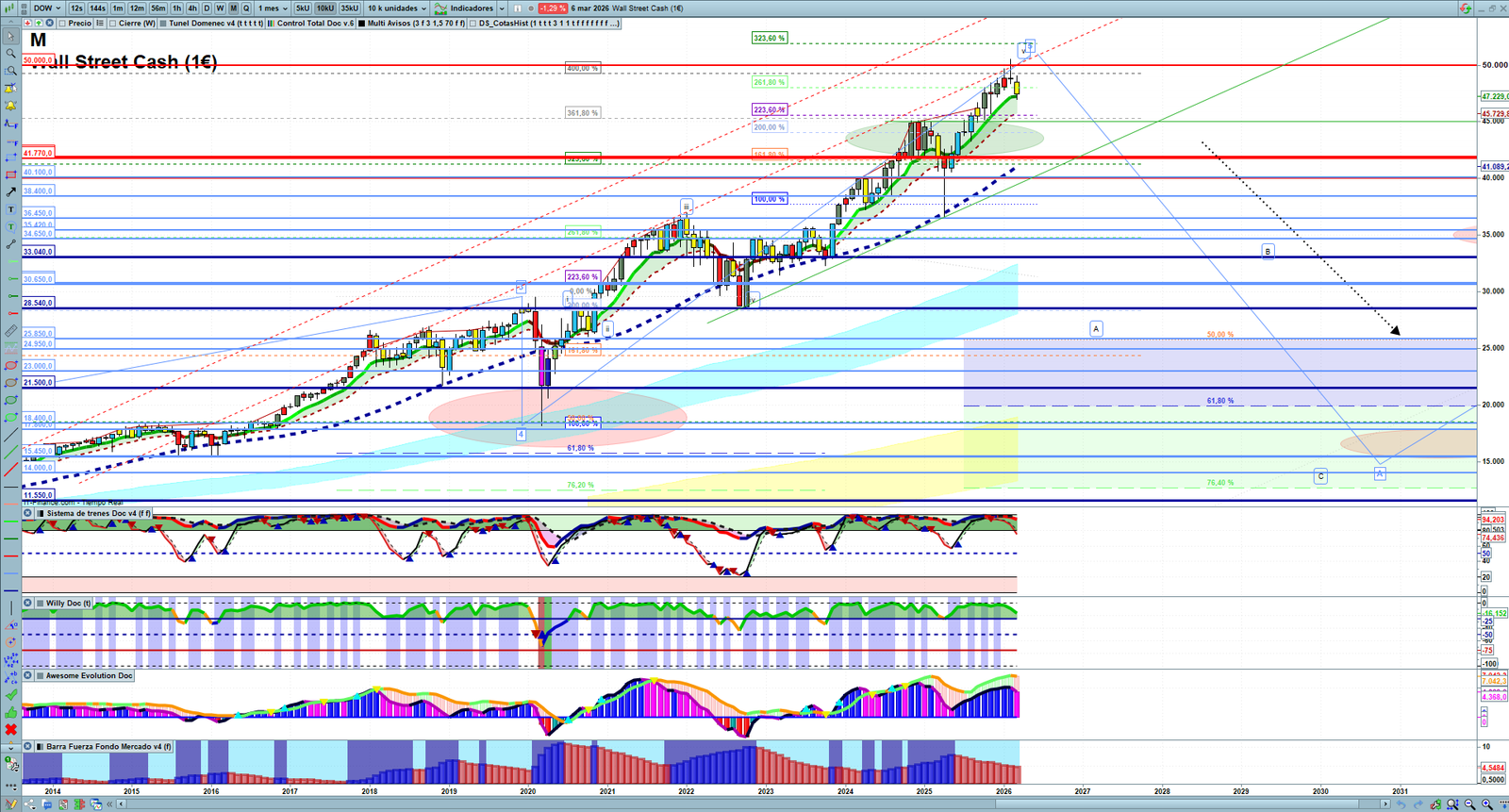This screenshot has height=812, width=1509.
Task: Toggle the Precio checkbox
Action: pyautogui.click(x=63, y=24)
